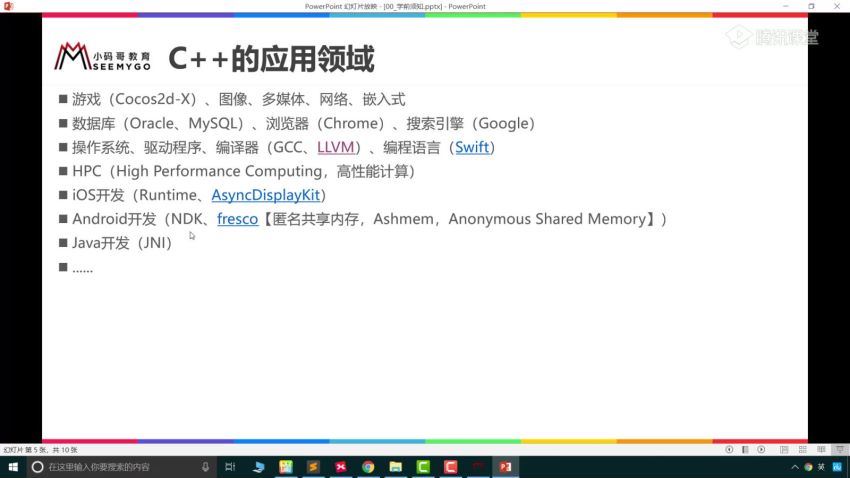Open the fresco hyperlink
Screen dimensions: 850x478
pos(237,219)
